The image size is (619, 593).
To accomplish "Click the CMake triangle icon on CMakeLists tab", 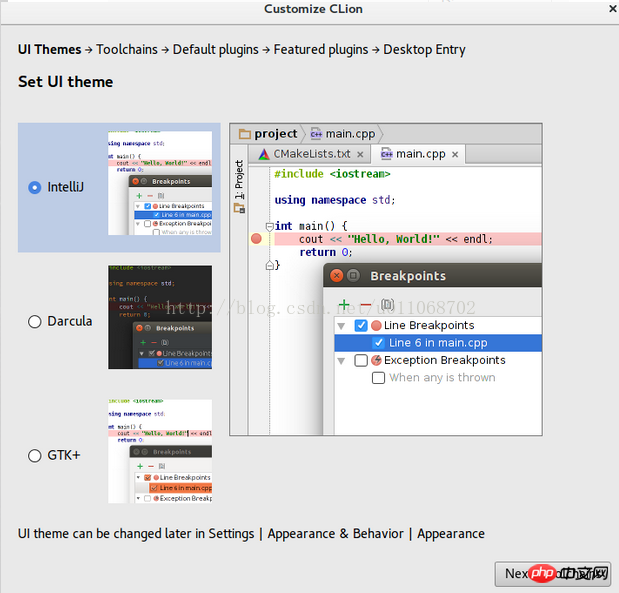I will click(264, 154).
